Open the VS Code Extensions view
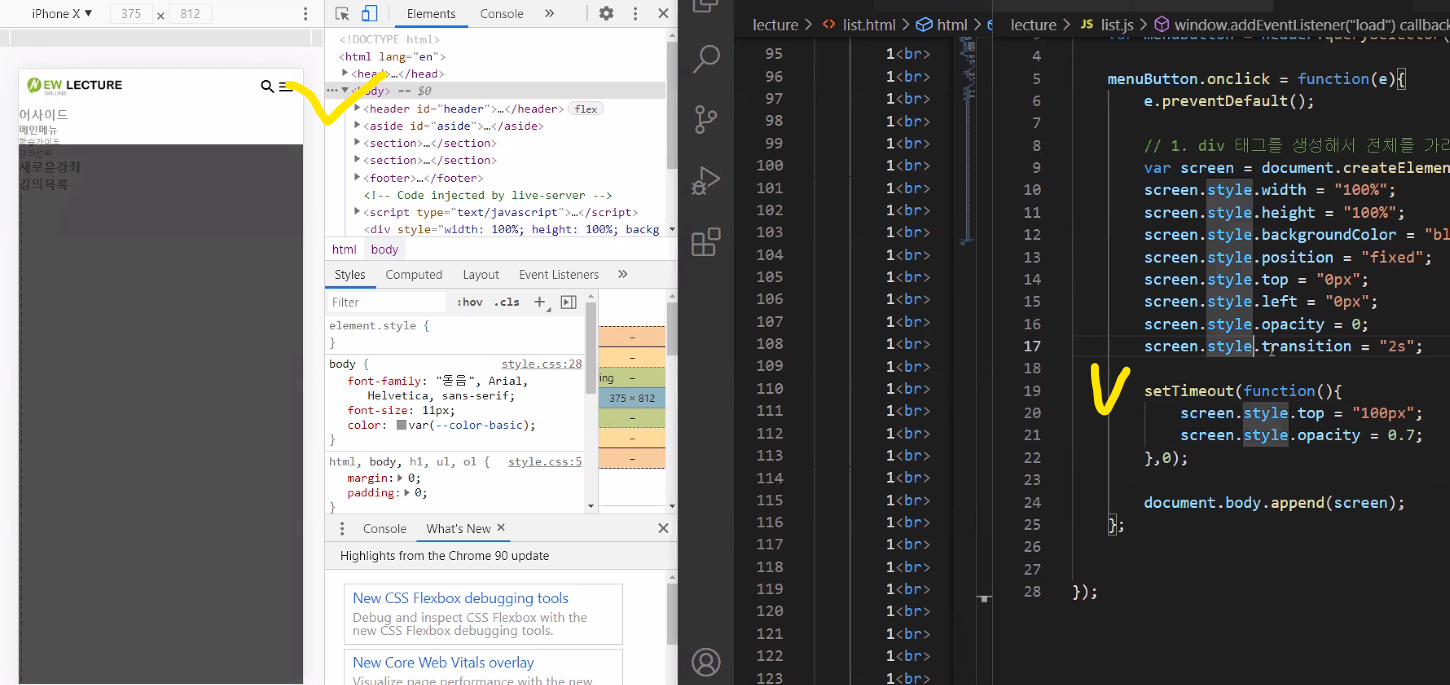Viewport: 1450px width, 685px height. 706,242
